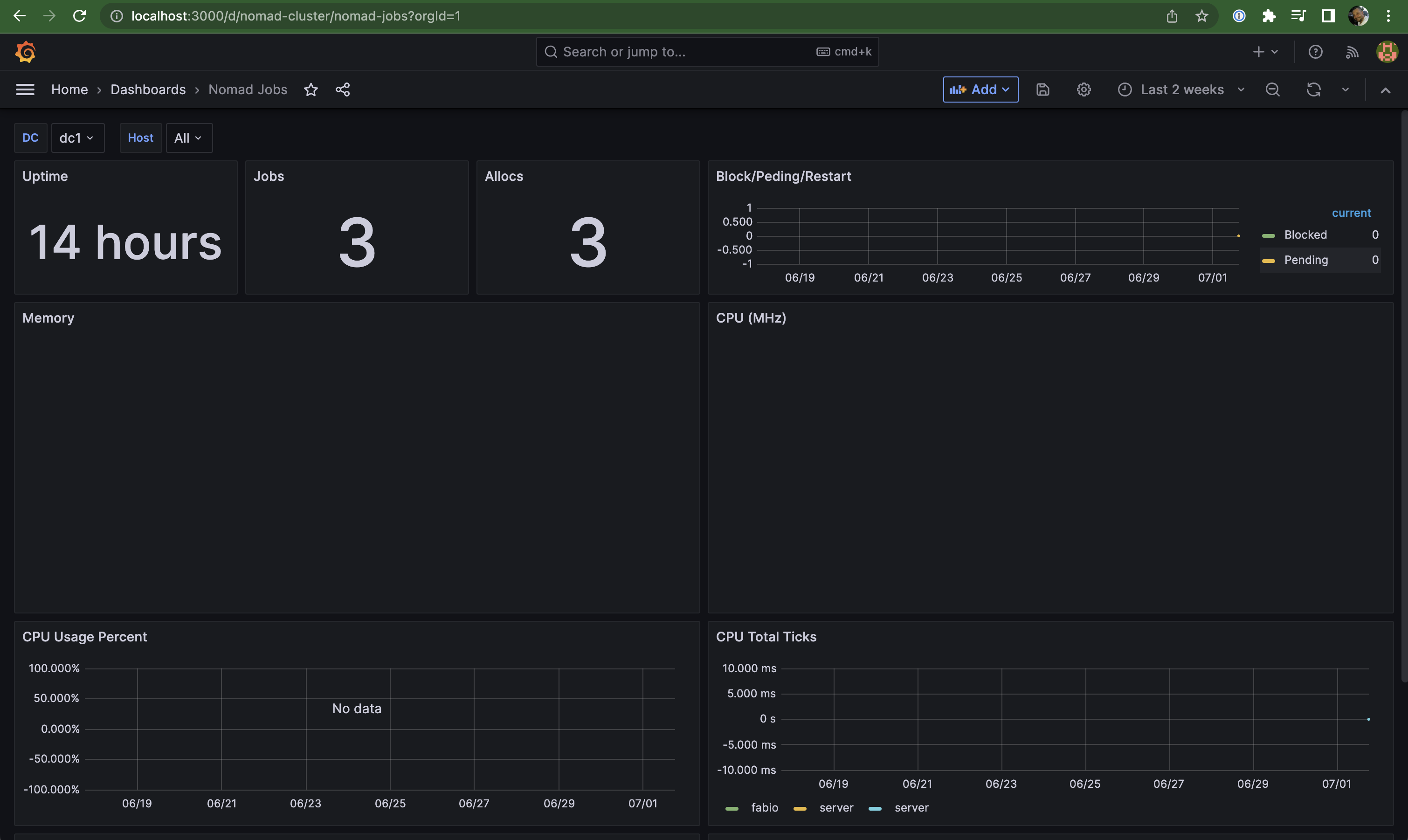Open the Memory panel title
This screenshot has height=840, width=1408.
click(48, 318)
